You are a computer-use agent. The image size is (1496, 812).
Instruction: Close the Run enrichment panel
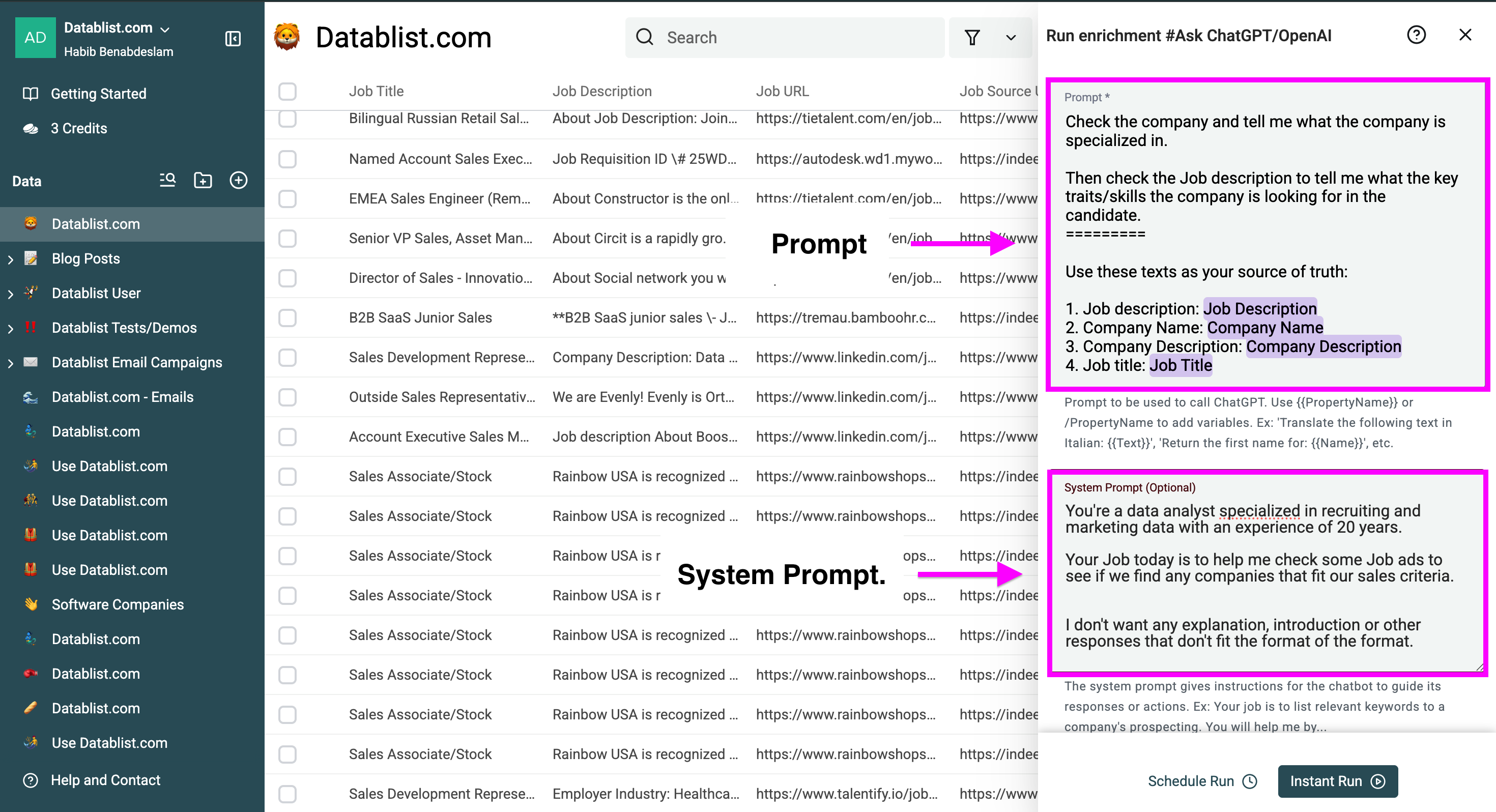point(1465,35)
